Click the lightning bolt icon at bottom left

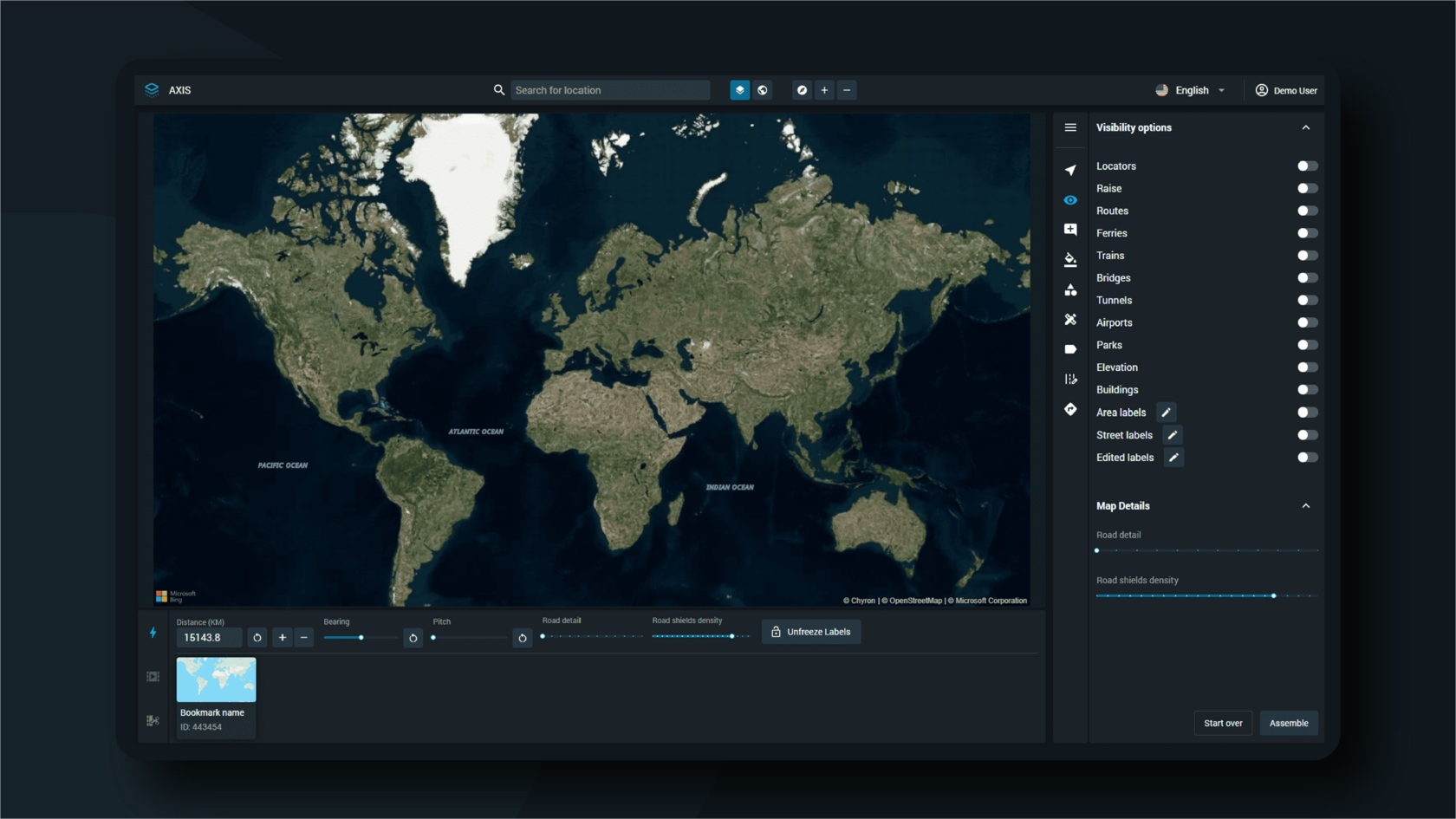pos(153,633)
